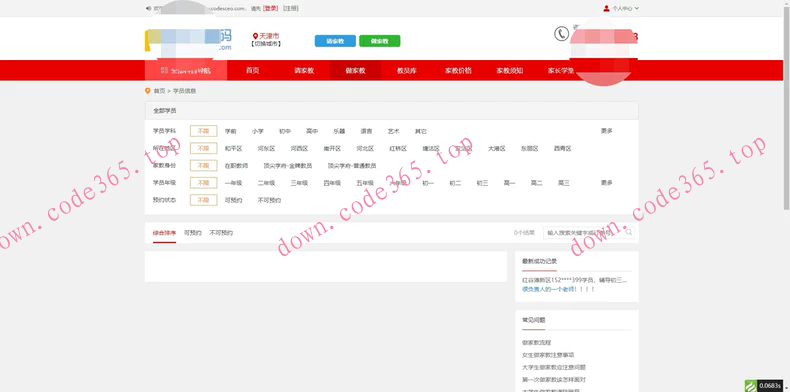Viewport: 790px width, 392px height.
Task: Select 不限 for 家教身份
Action: pos(204,166)
